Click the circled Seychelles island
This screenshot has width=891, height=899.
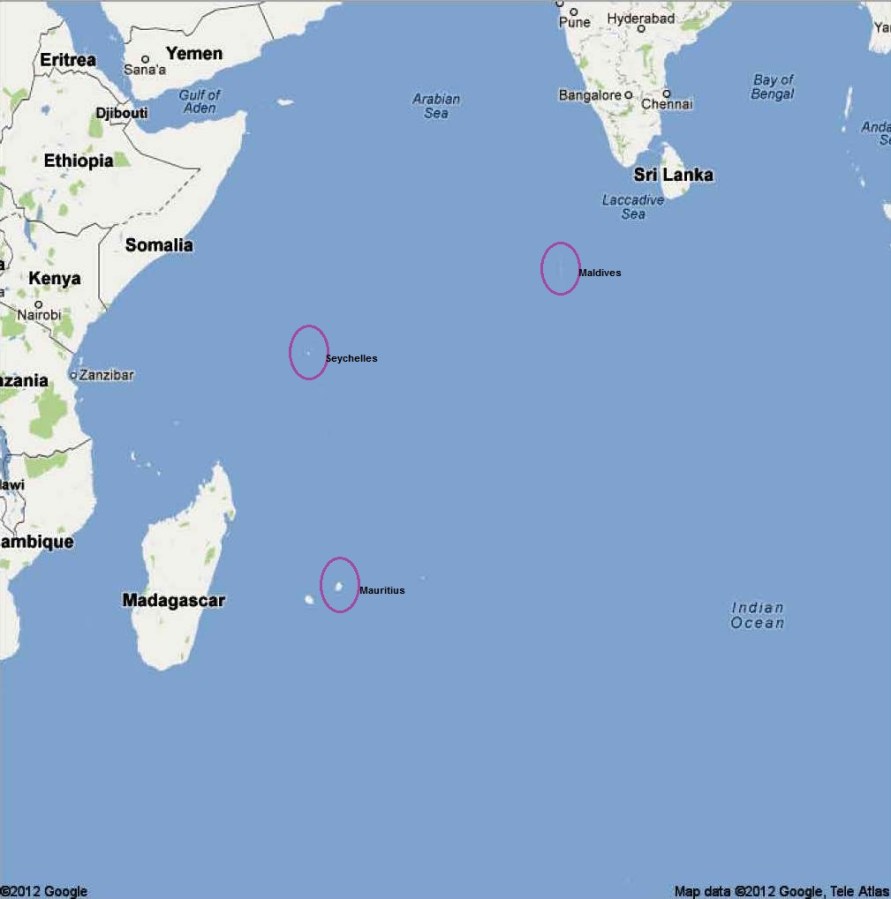(x=308, y=353)
